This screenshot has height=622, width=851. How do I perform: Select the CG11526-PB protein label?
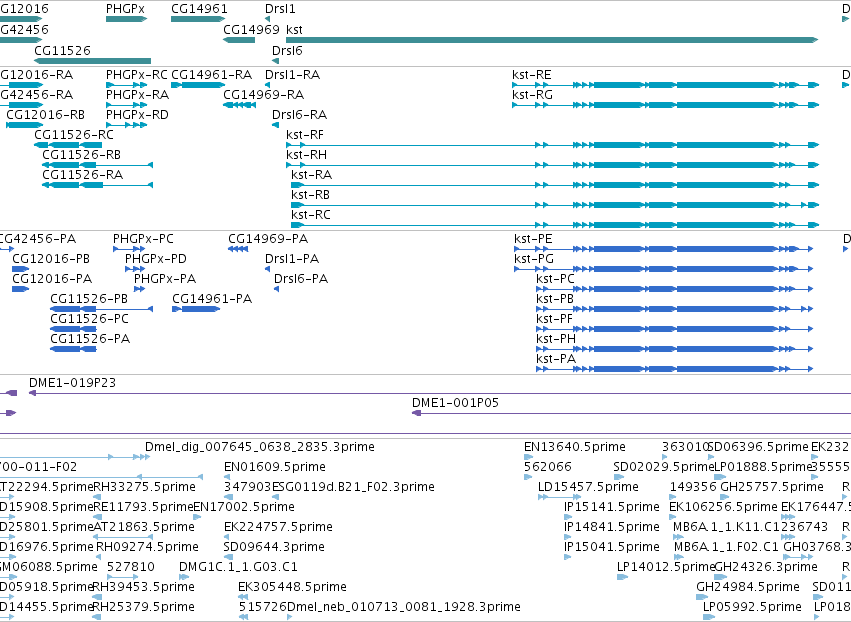(89, 299)
